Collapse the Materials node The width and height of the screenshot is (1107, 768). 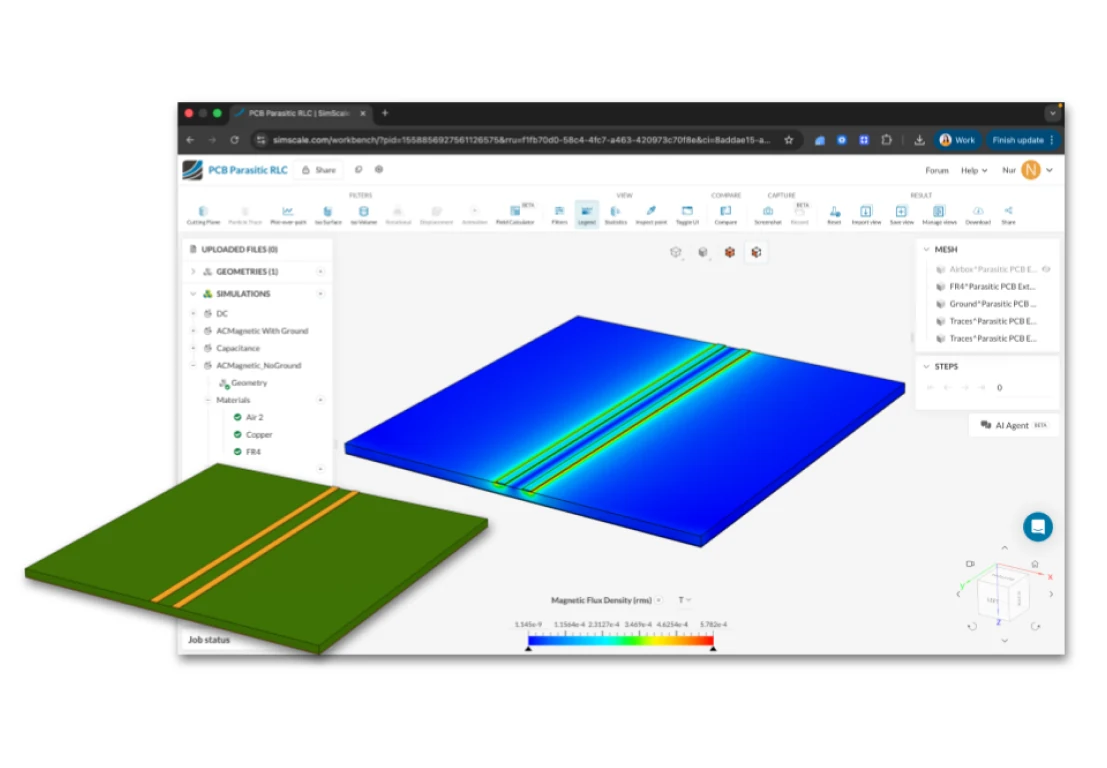(208, 400)
